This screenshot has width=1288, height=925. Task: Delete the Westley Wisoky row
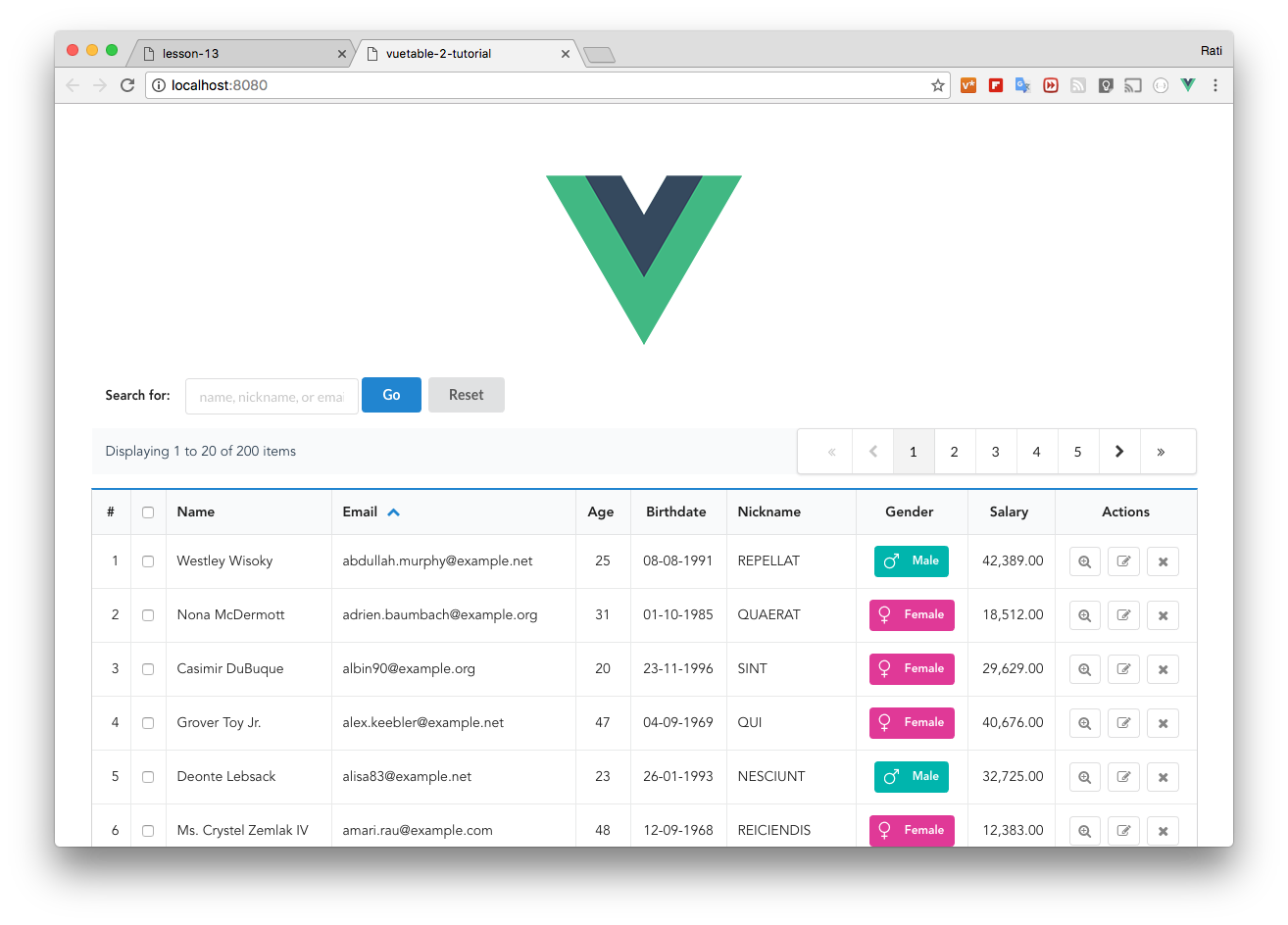point(1163,561)
